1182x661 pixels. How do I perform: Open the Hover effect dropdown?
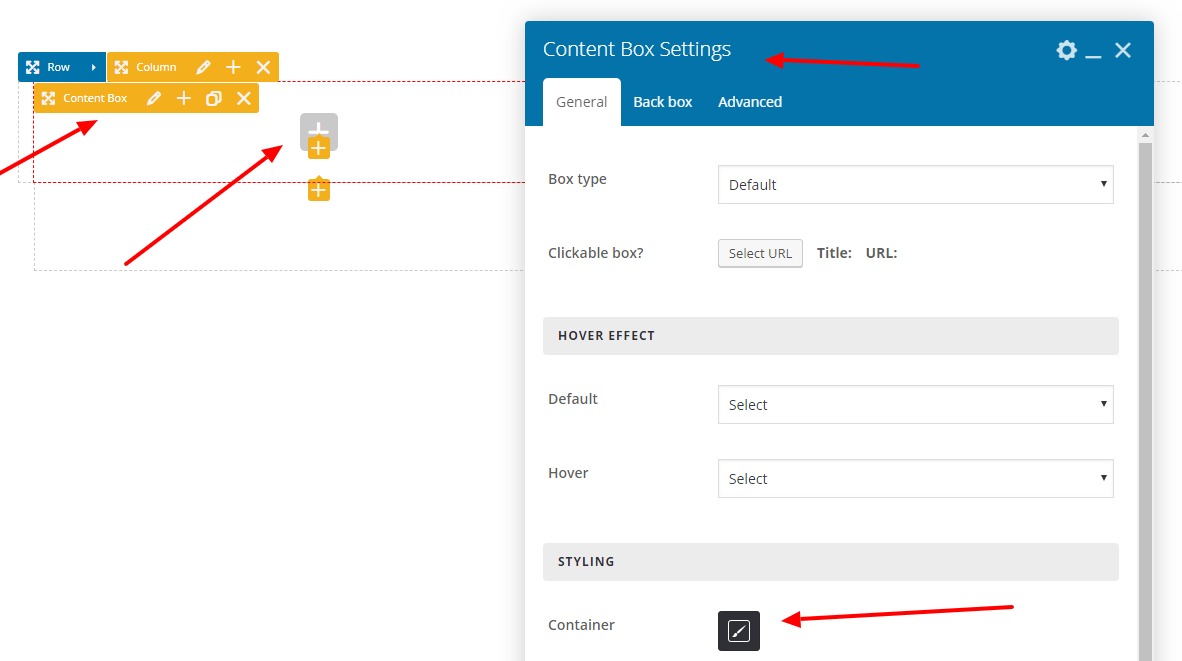915,479
